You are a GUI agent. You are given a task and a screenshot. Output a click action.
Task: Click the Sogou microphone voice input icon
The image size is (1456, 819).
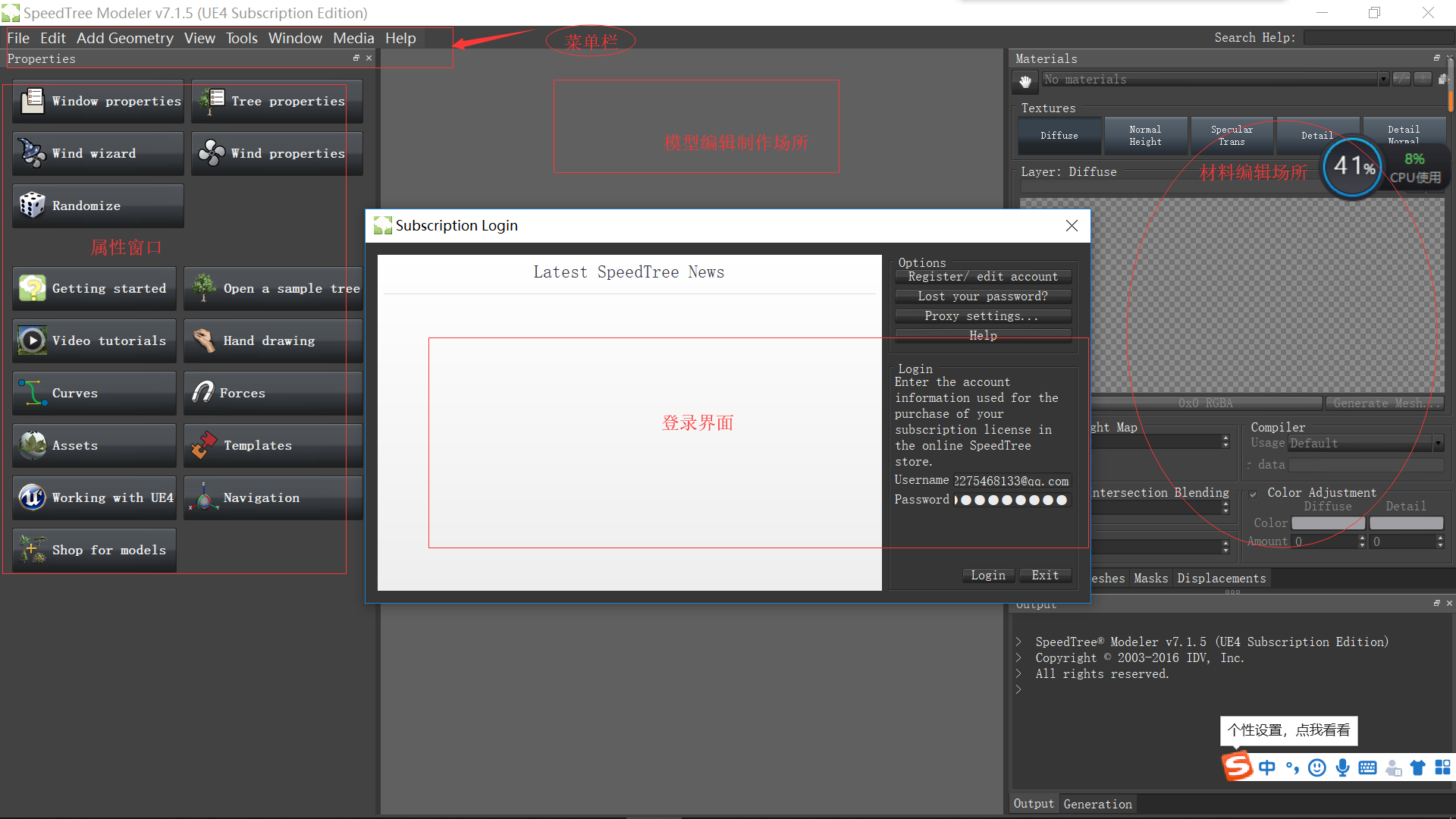tap(1342, 767)
